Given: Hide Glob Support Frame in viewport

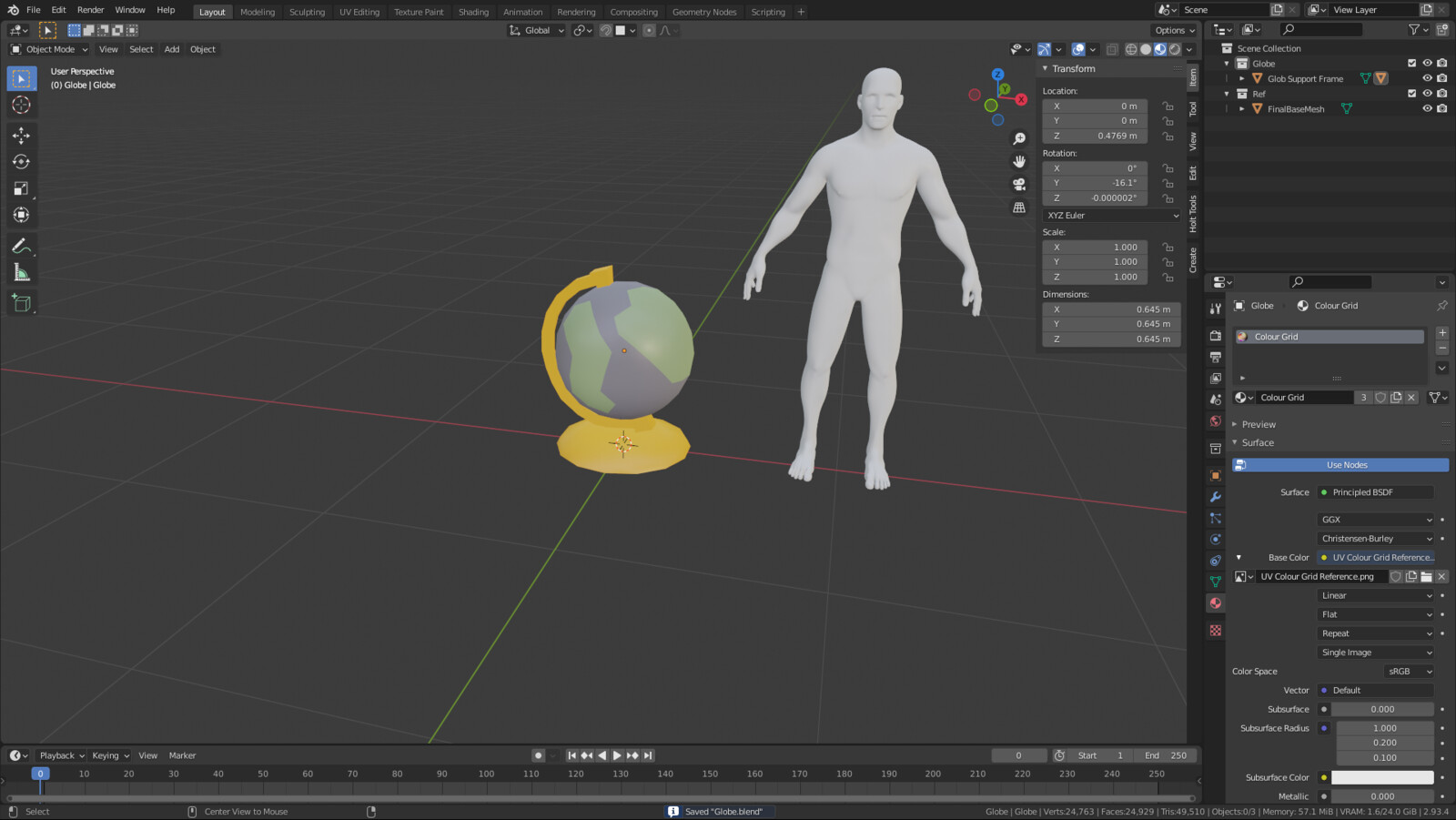Looking at the screenshot, I should pyautogui.click(x=1427, y=78).
